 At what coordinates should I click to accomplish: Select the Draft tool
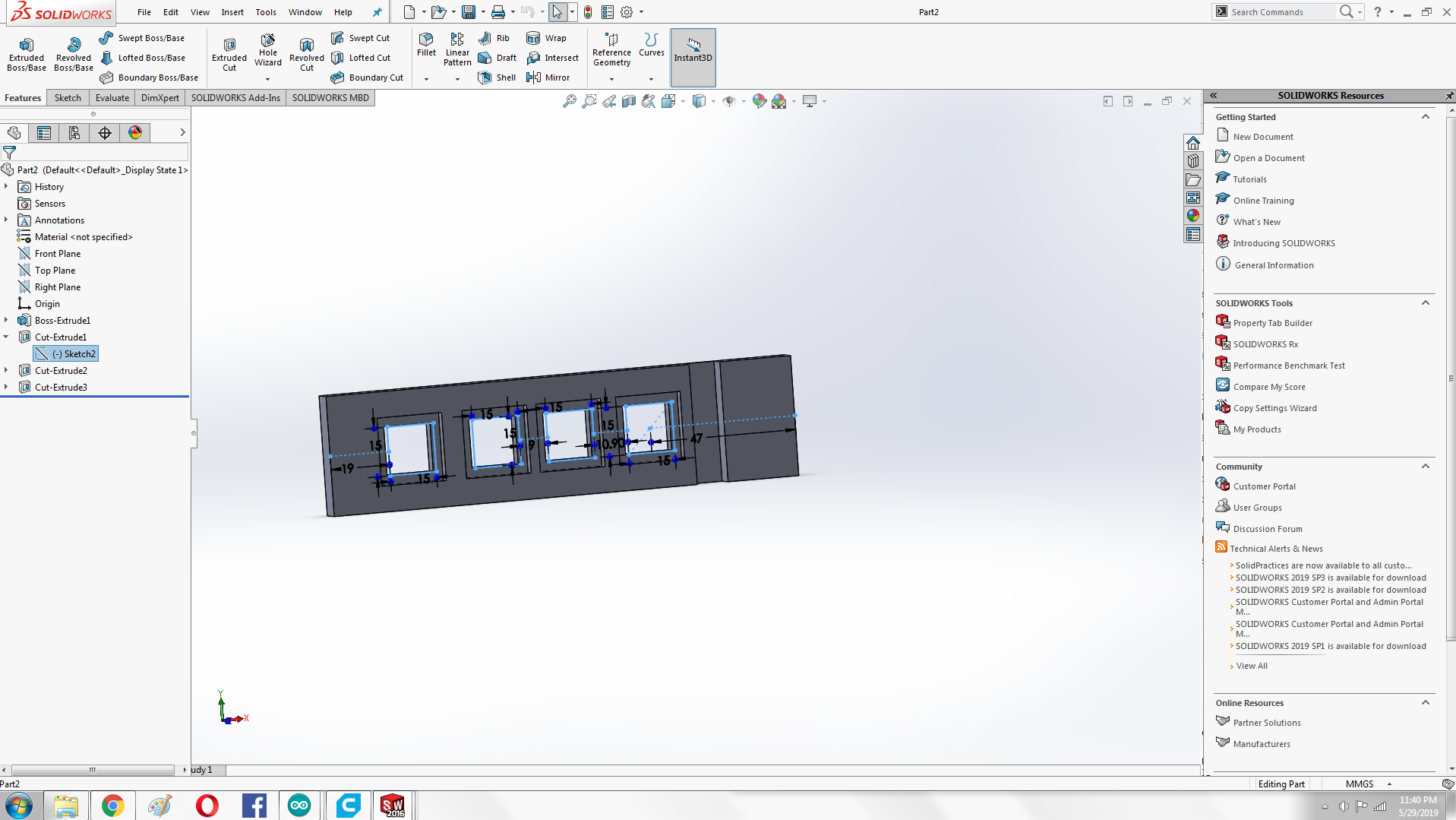coord(497,58)
